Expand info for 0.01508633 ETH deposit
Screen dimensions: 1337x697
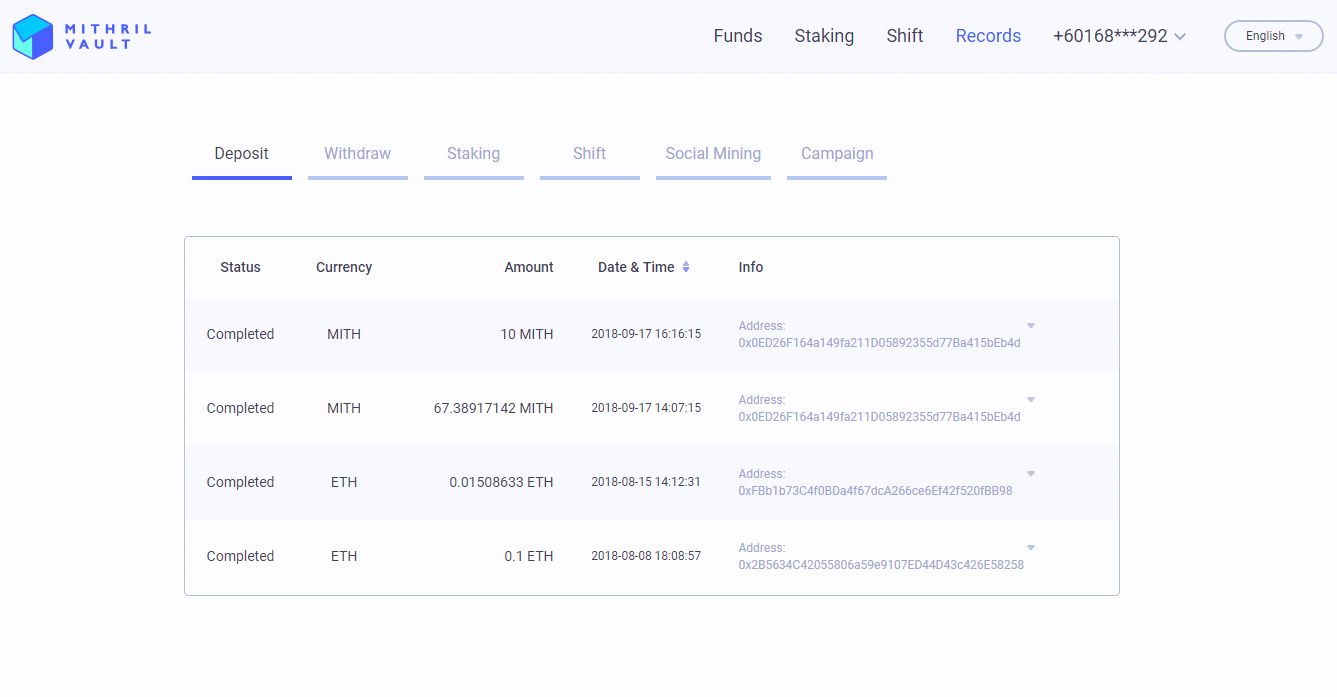pos(1031,474)
